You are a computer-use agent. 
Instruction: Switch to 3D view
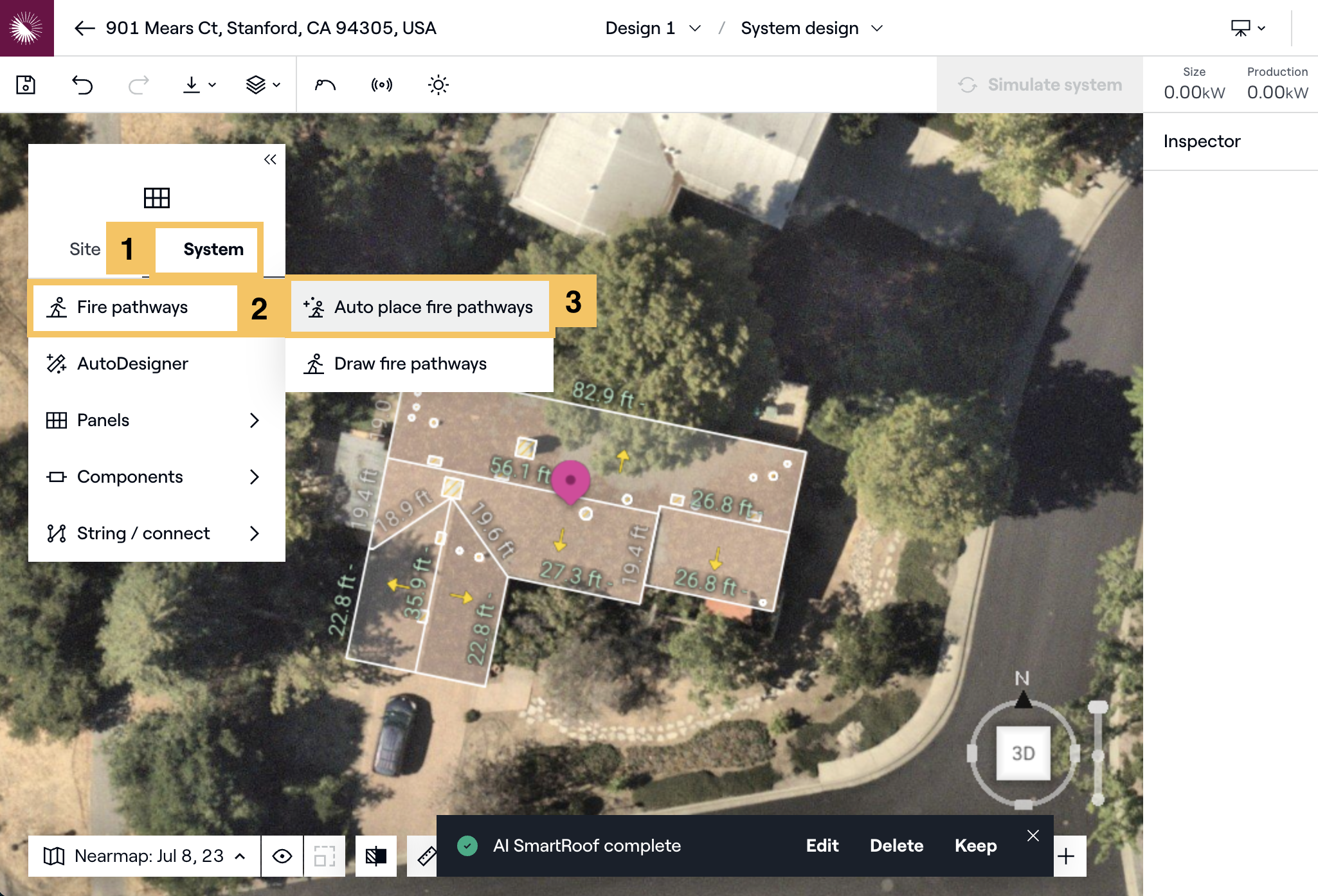click(1023, 753)
